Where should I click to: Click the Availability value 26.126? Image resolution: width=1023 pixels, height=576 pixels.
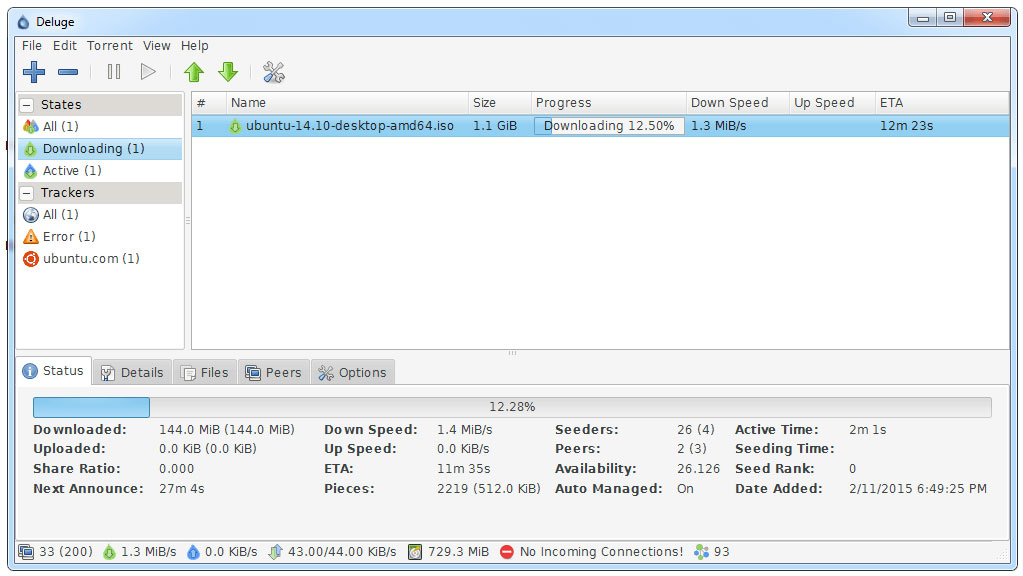pyautogui.click(x=699, y=469)
